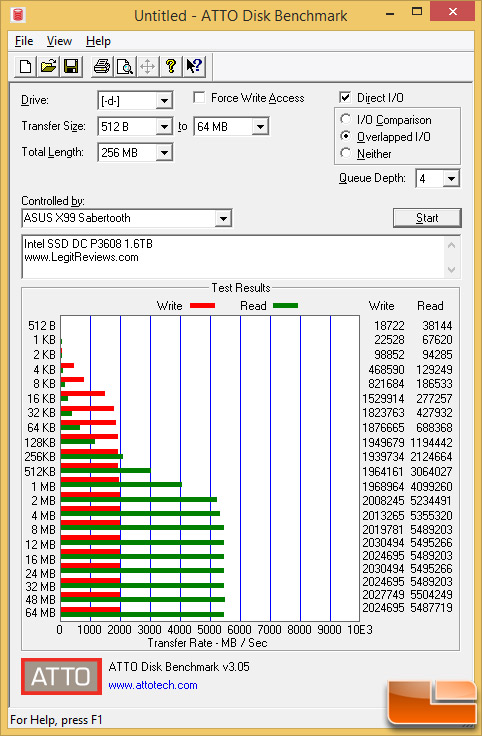This screenshot has height=736, width=482.
Task: Visit the www.attotech.com link
Action: 153,685
